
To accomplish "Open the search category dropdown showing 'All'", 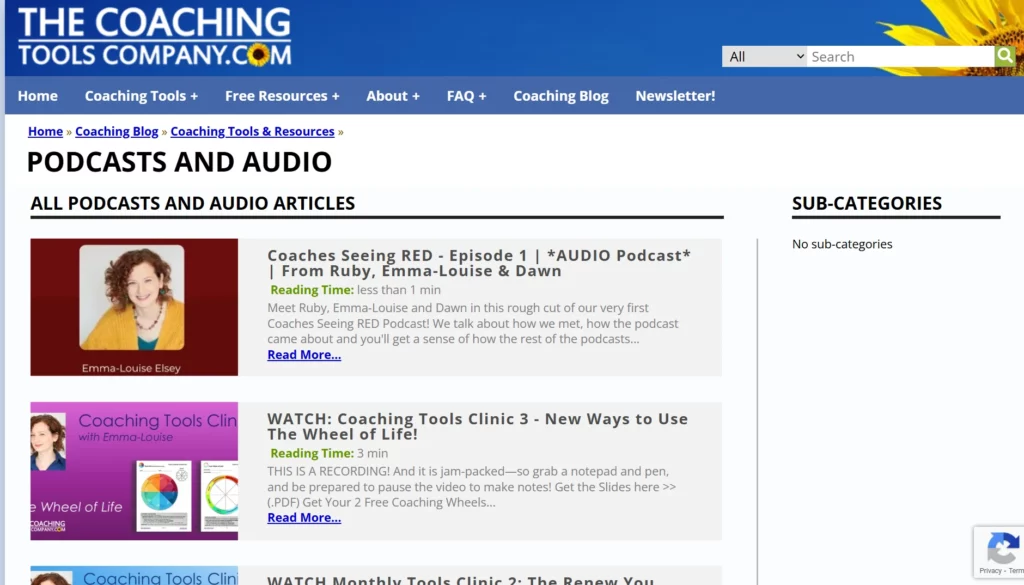I will point(763,56).
